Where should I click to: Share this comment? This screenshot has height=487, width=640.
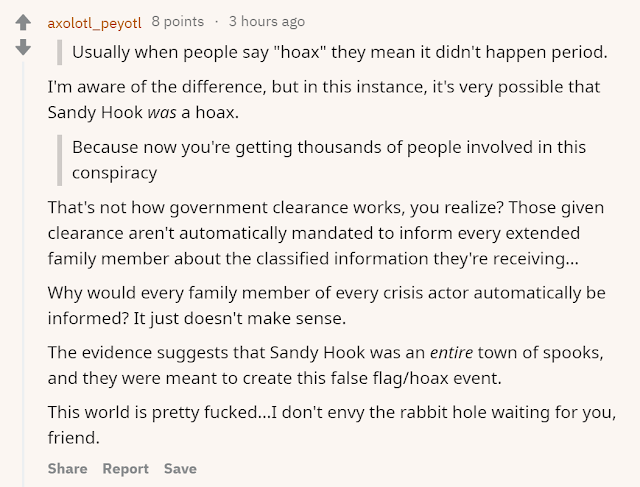pyautogui.click(x=67, y=469)
